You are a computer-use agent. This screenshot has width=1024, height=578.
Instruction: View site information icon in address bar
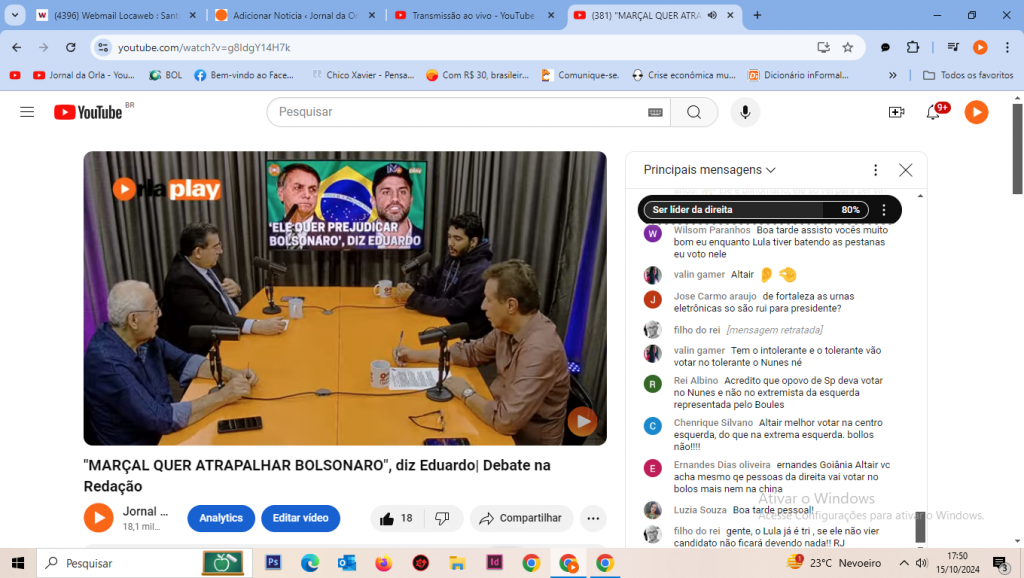[103, 47]
